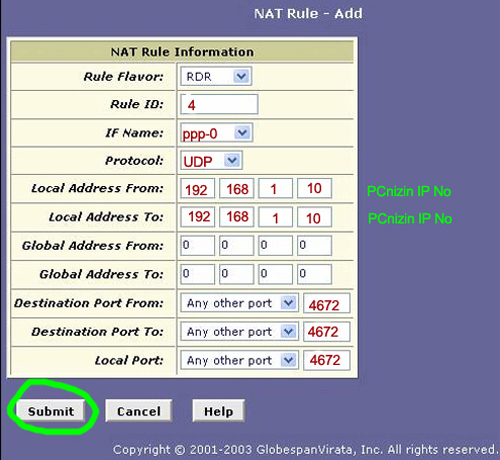Open the Protocol dropdown showing UDP
The width and height of the screenshot is (500, 460).
pyautogui.click(x=211, y=161)
